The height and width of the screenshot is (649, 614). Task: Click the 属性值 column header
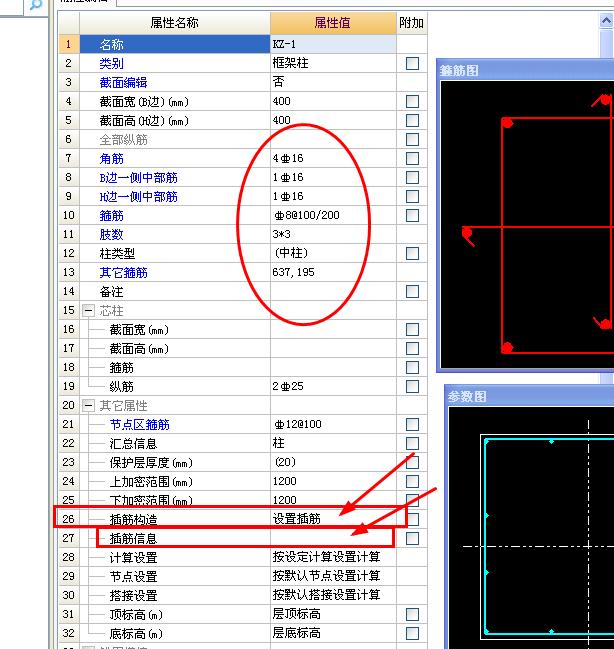coord(333,23)
